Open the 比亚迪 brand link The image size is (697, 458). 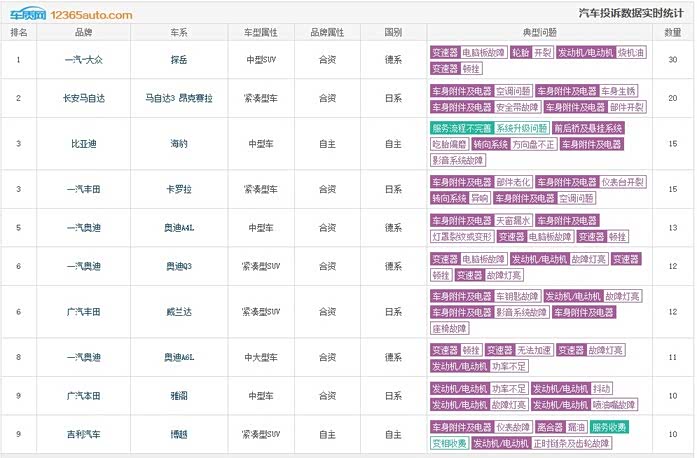tap(81, 144)
